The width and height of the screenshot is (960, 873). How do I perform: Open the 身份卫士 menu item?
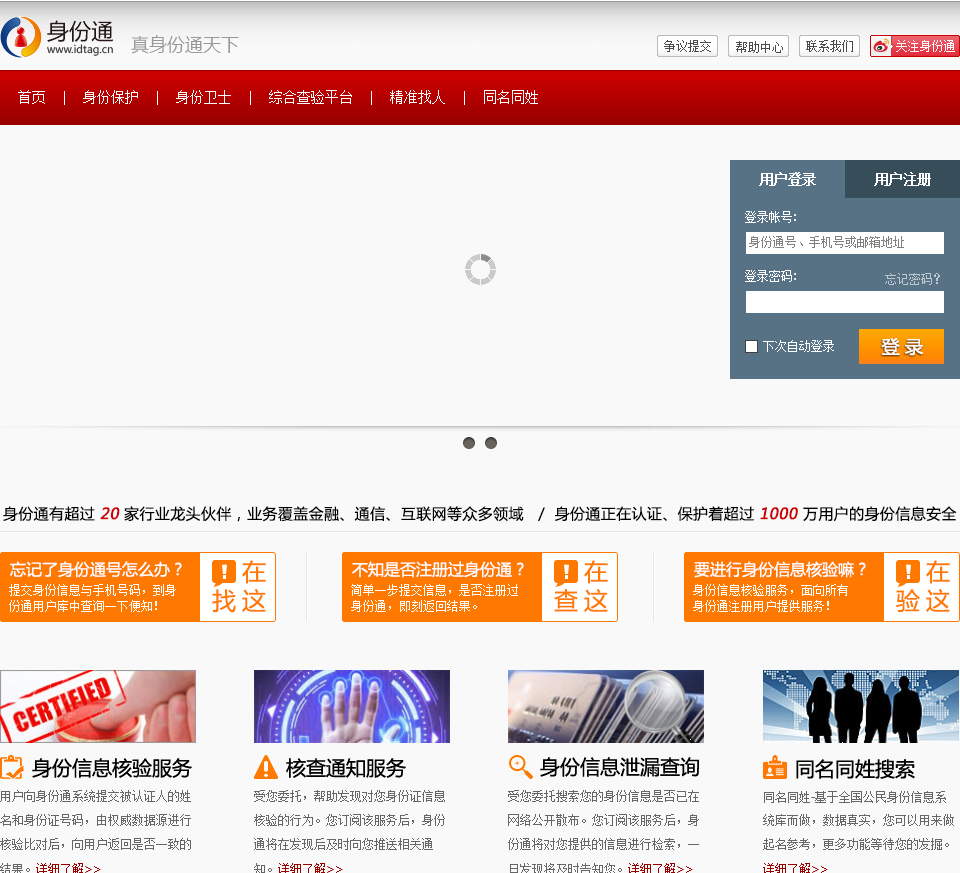203,97
